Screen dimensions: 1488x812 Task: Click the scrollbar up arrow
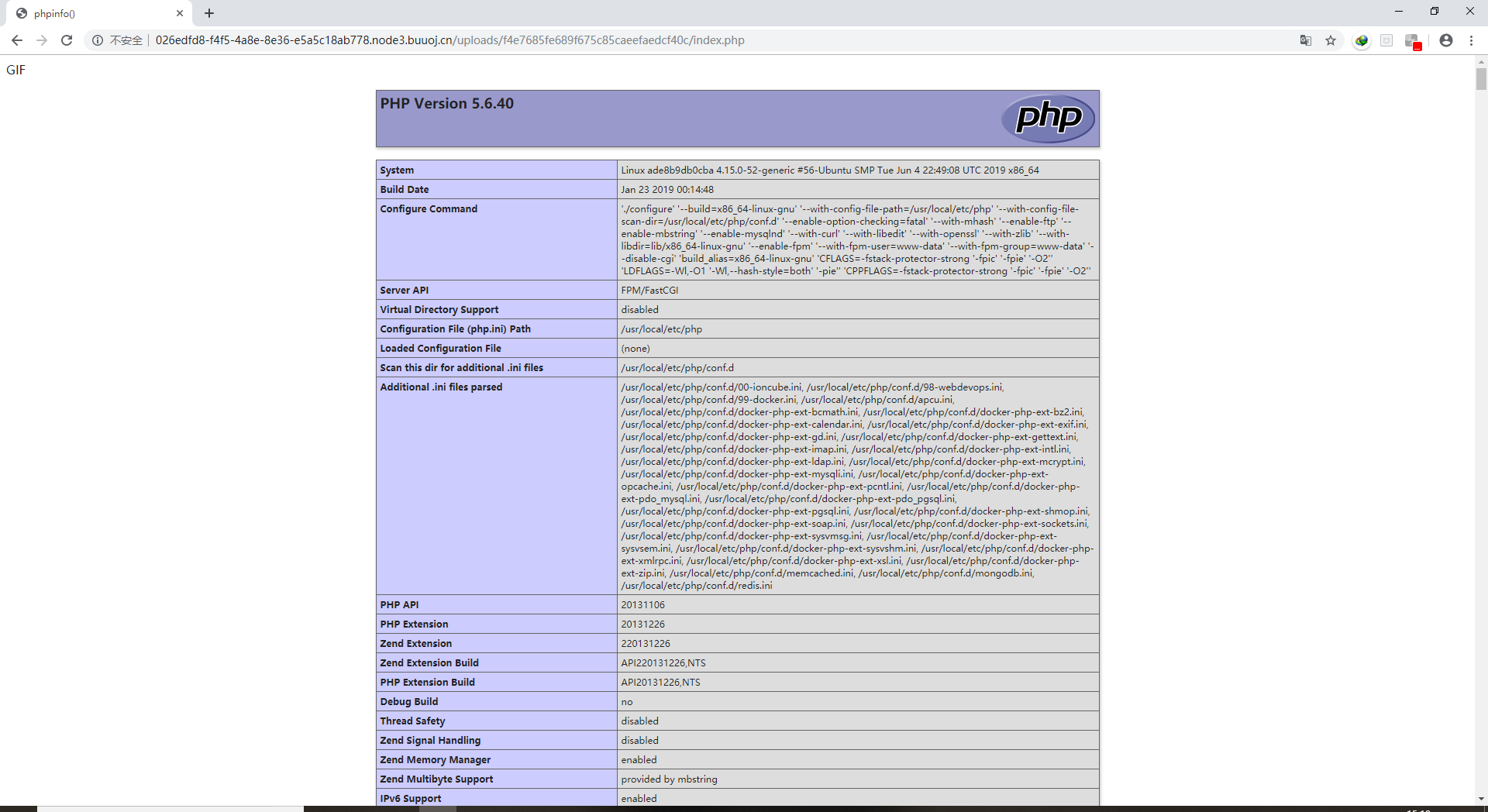tap(1481, 60)
